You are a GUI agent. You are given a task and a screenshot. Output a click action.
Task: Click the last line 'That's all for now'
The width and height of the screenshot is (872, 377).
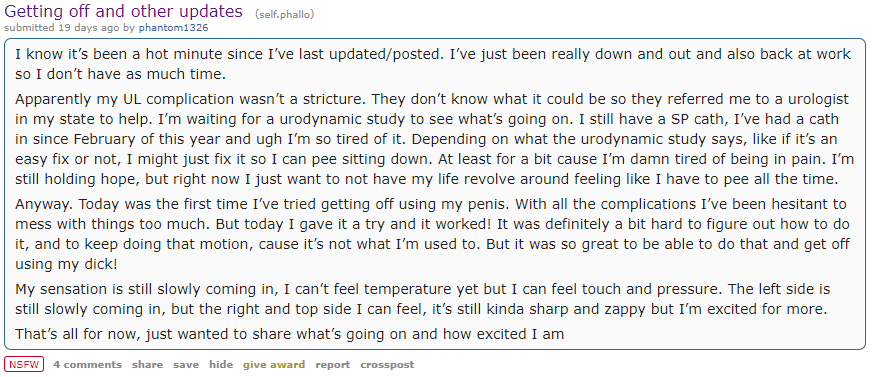pos(290,334)
